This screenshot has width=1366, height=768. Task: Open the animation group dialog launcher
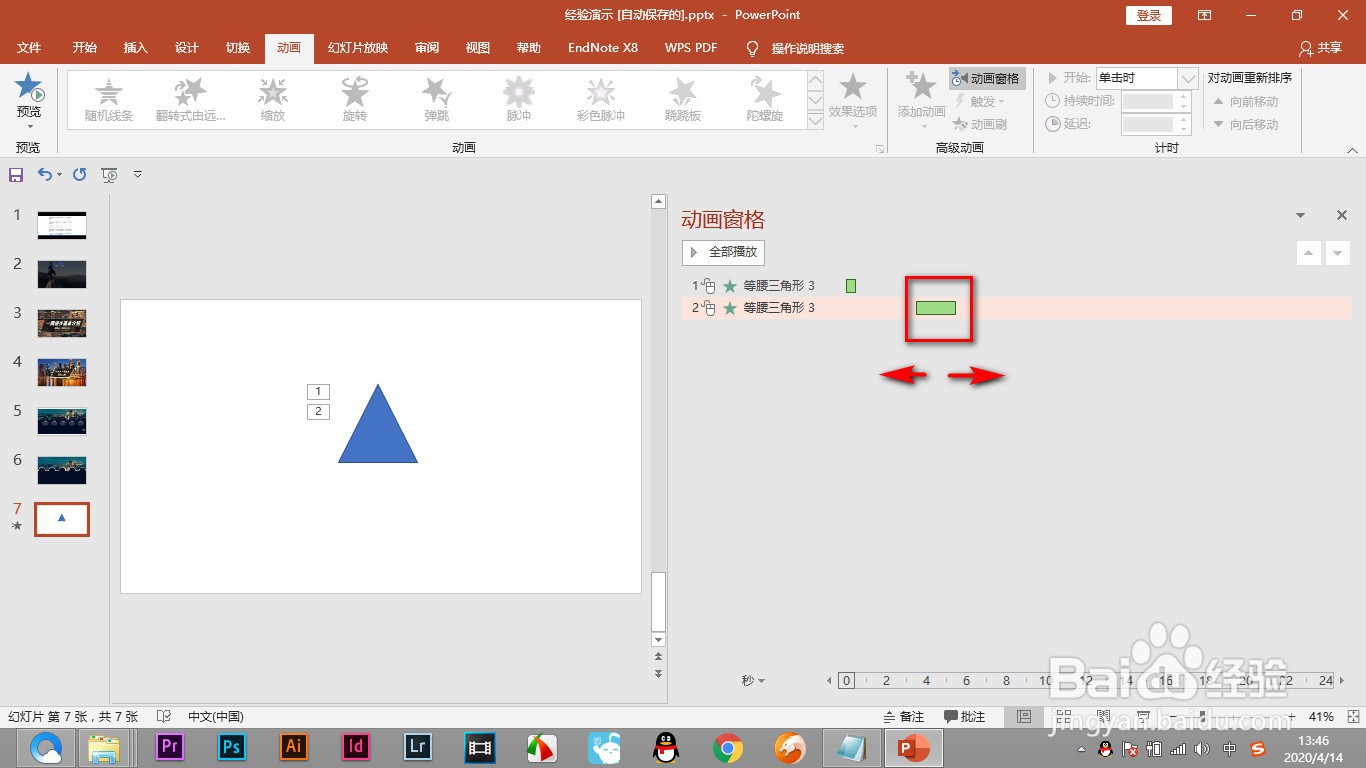(880, 149)
